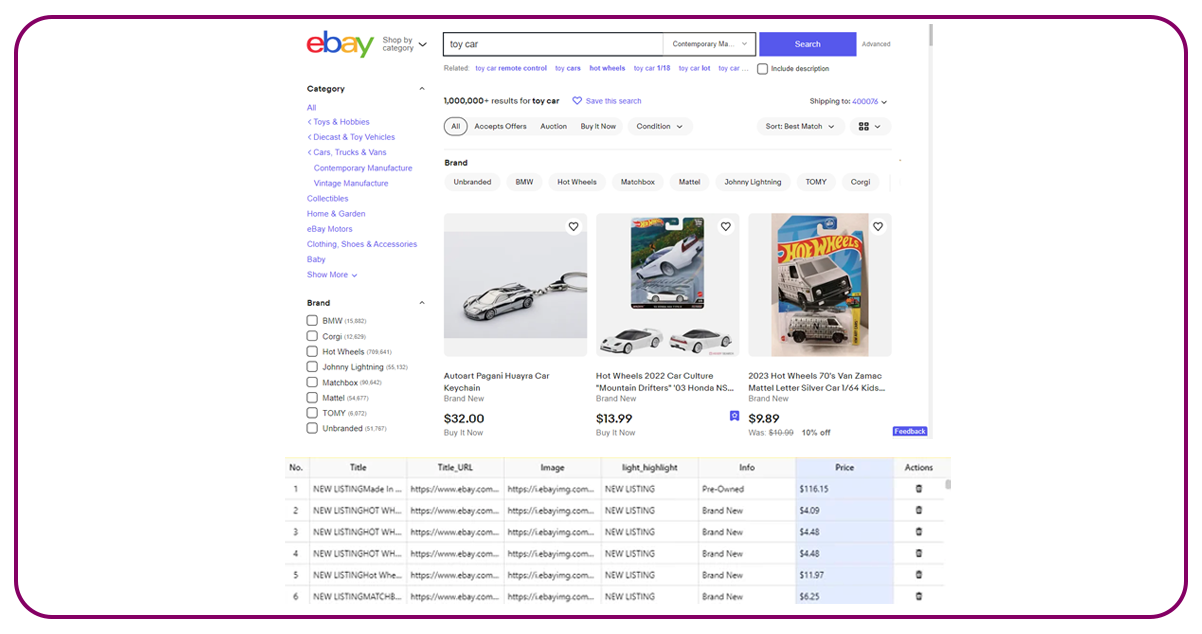Open the toy car remote control related search
Viewport: 1202px width, 634px height.
point(511,69)
